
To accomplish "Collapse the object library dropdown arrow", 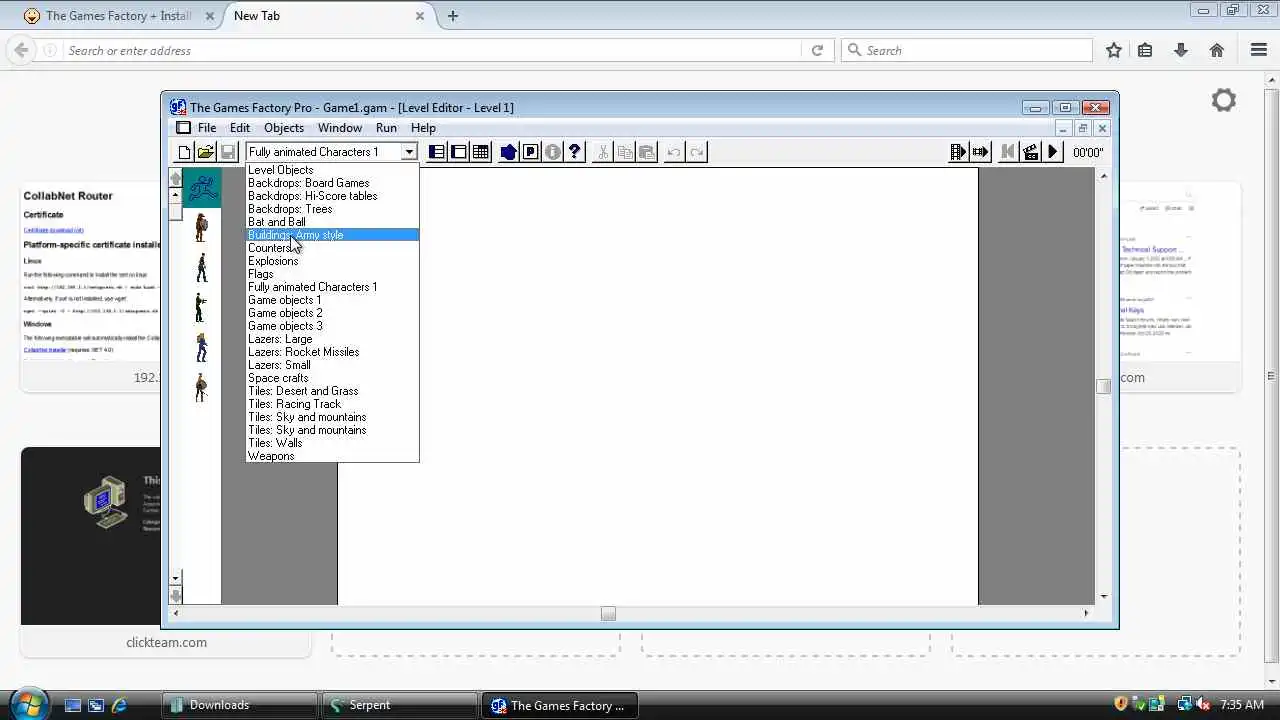I will (409, 152).
